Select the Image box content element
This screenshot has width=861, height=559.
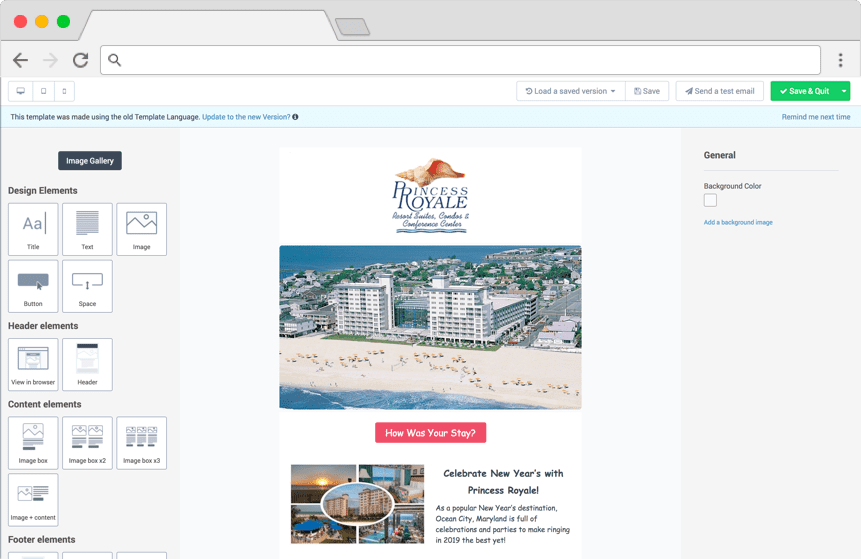(33, 443)
